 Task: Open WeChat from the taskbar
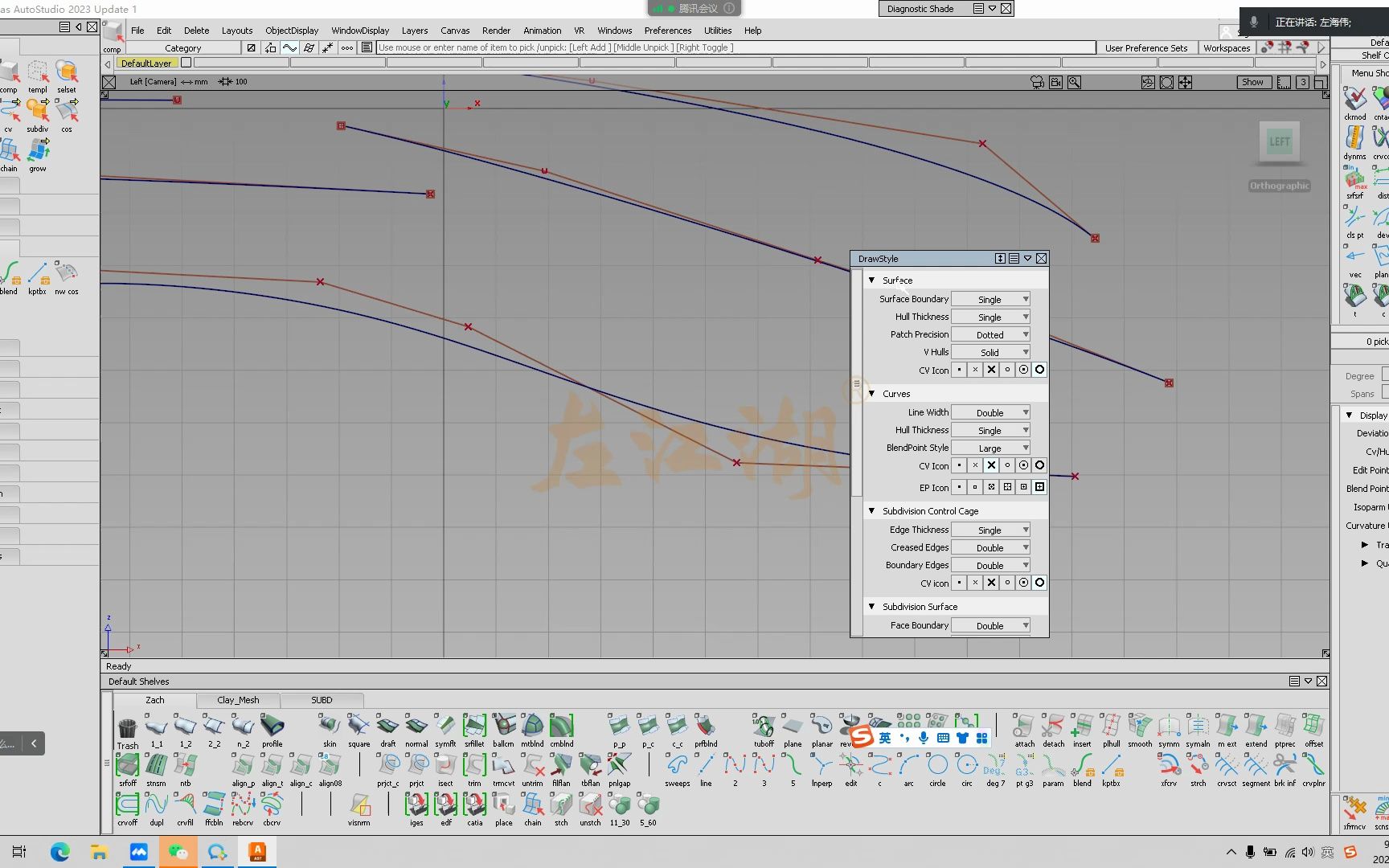pyautogui.click(x=178, y=852)
